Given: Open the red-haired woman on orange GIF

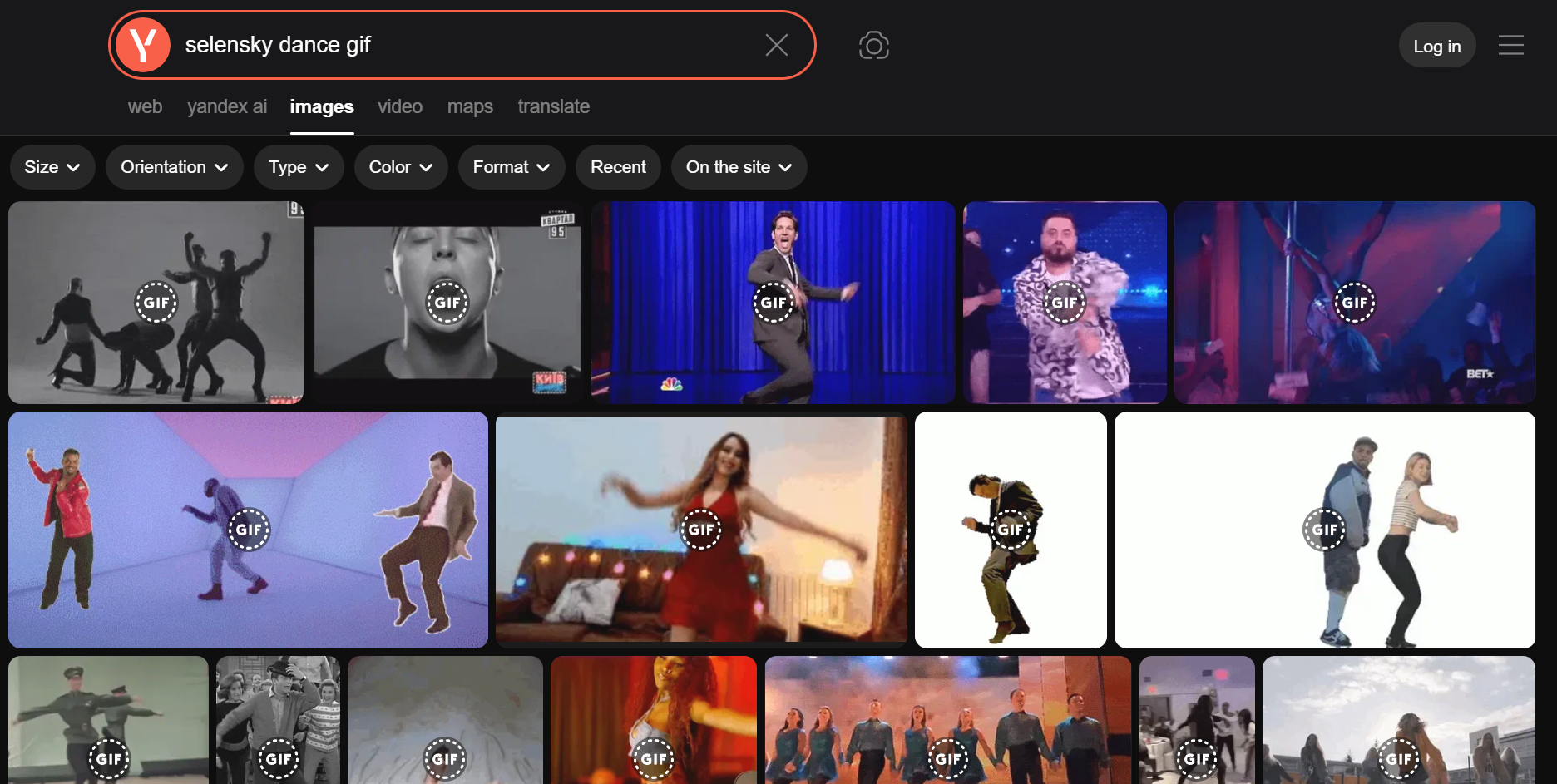Looking at the screenshot, I should [654, 720].
